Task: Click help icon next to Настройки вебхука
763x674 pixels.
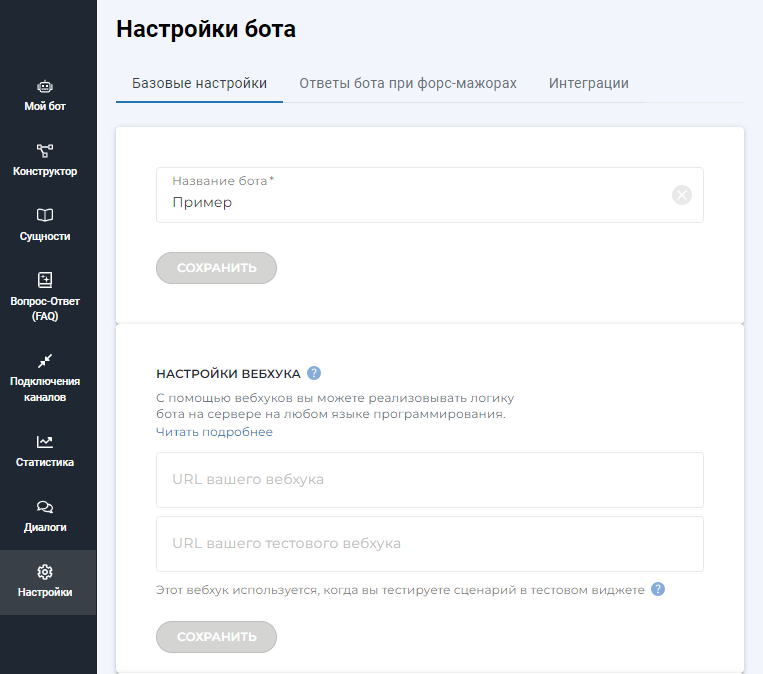Action: coord(314,373)
